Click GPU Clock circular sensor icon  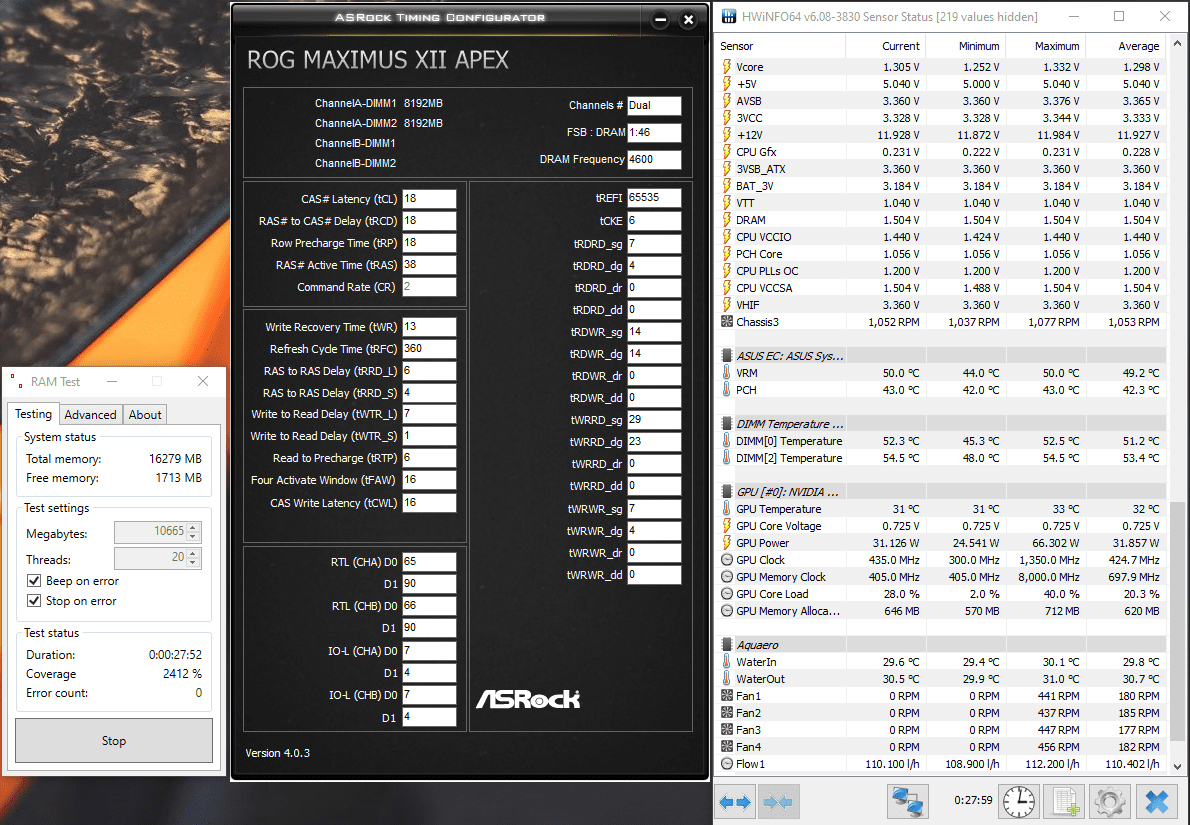coord(726,560)
